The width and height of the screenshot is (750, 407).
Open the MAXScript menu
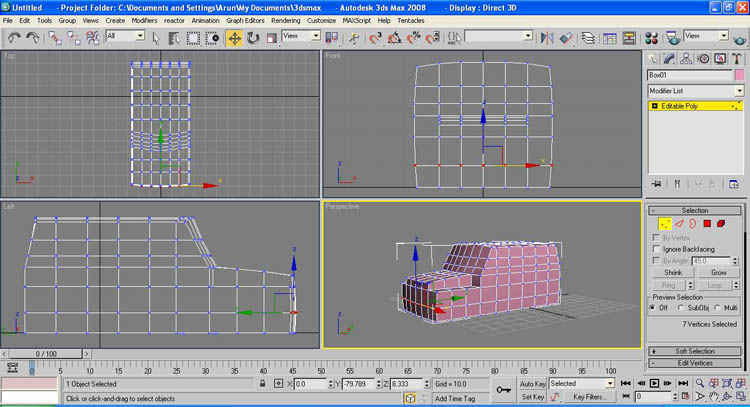(356, 21)
